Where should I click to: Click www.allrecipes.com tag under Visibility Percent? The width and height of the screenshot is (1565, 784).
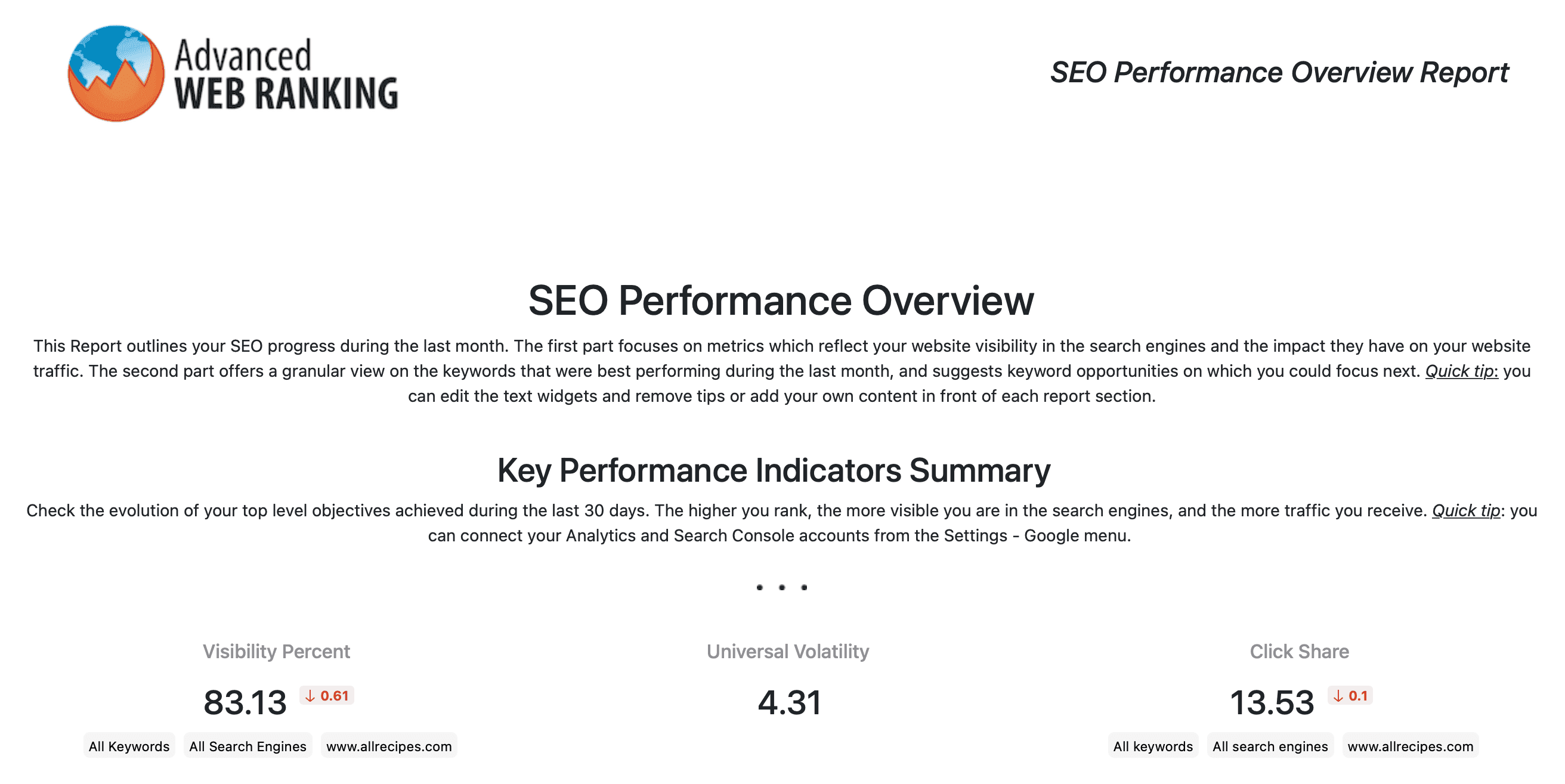click(389, 746)
